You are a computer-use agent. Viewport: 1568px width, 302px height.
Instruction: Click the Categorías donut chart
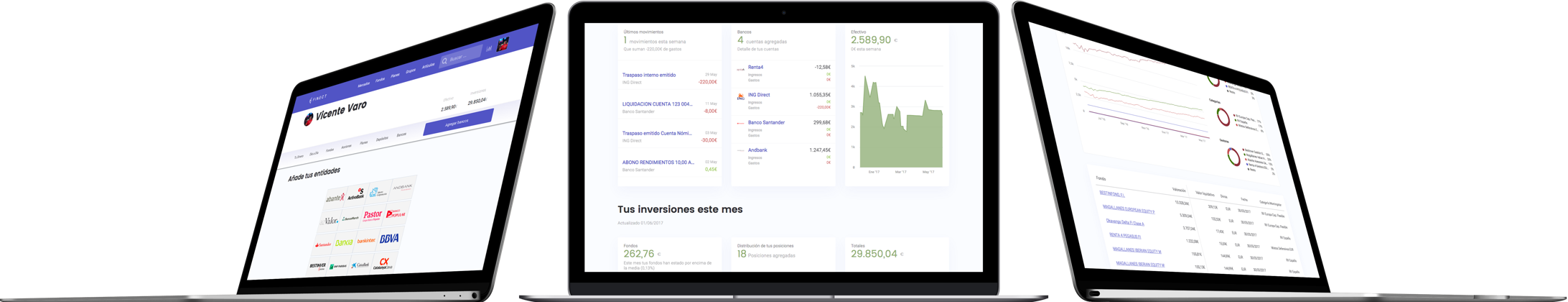(1223, 116)
